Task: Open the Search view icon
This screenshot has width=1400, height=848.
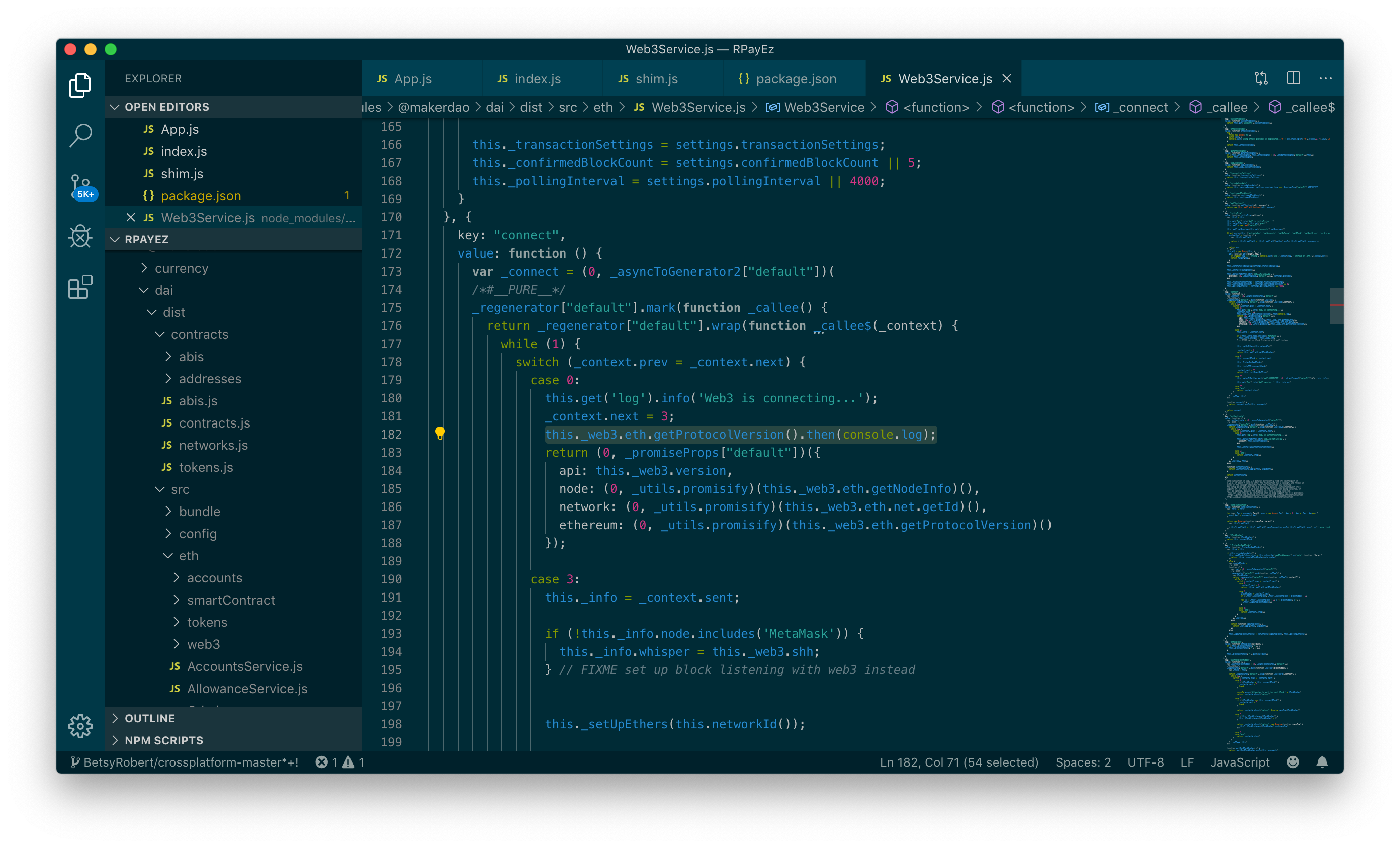Action: click(80, 135)
